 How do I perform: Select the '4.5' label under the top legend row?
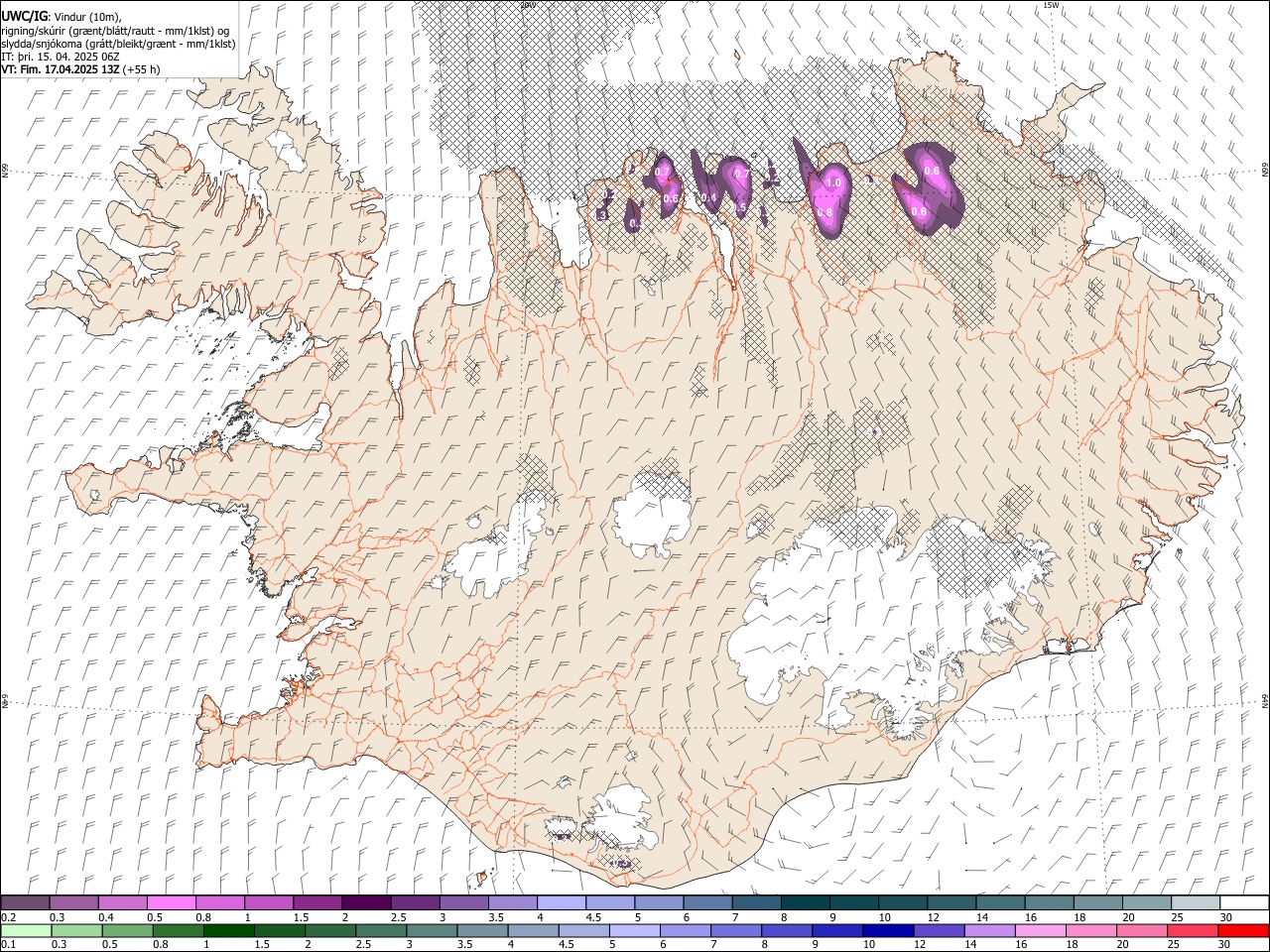[593, 917]
